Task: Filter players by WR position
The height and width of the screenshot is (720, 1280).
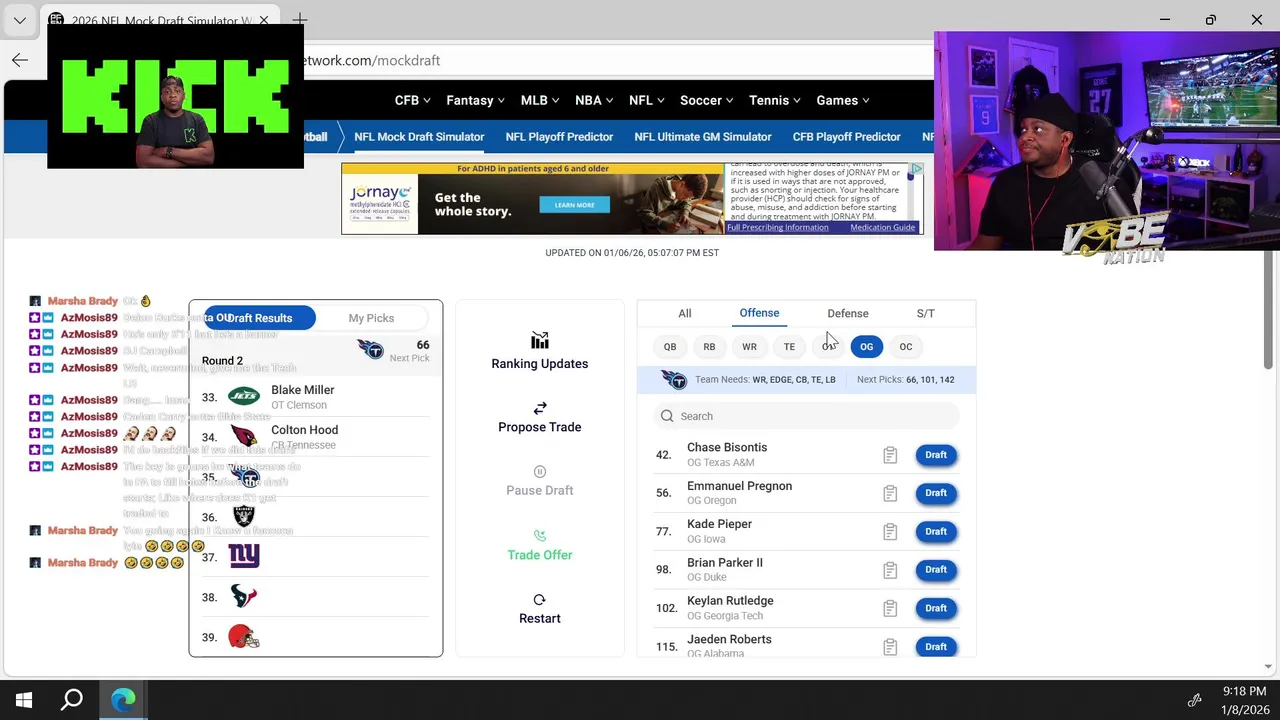Action: pyautogui.click(x=749, y=347)
